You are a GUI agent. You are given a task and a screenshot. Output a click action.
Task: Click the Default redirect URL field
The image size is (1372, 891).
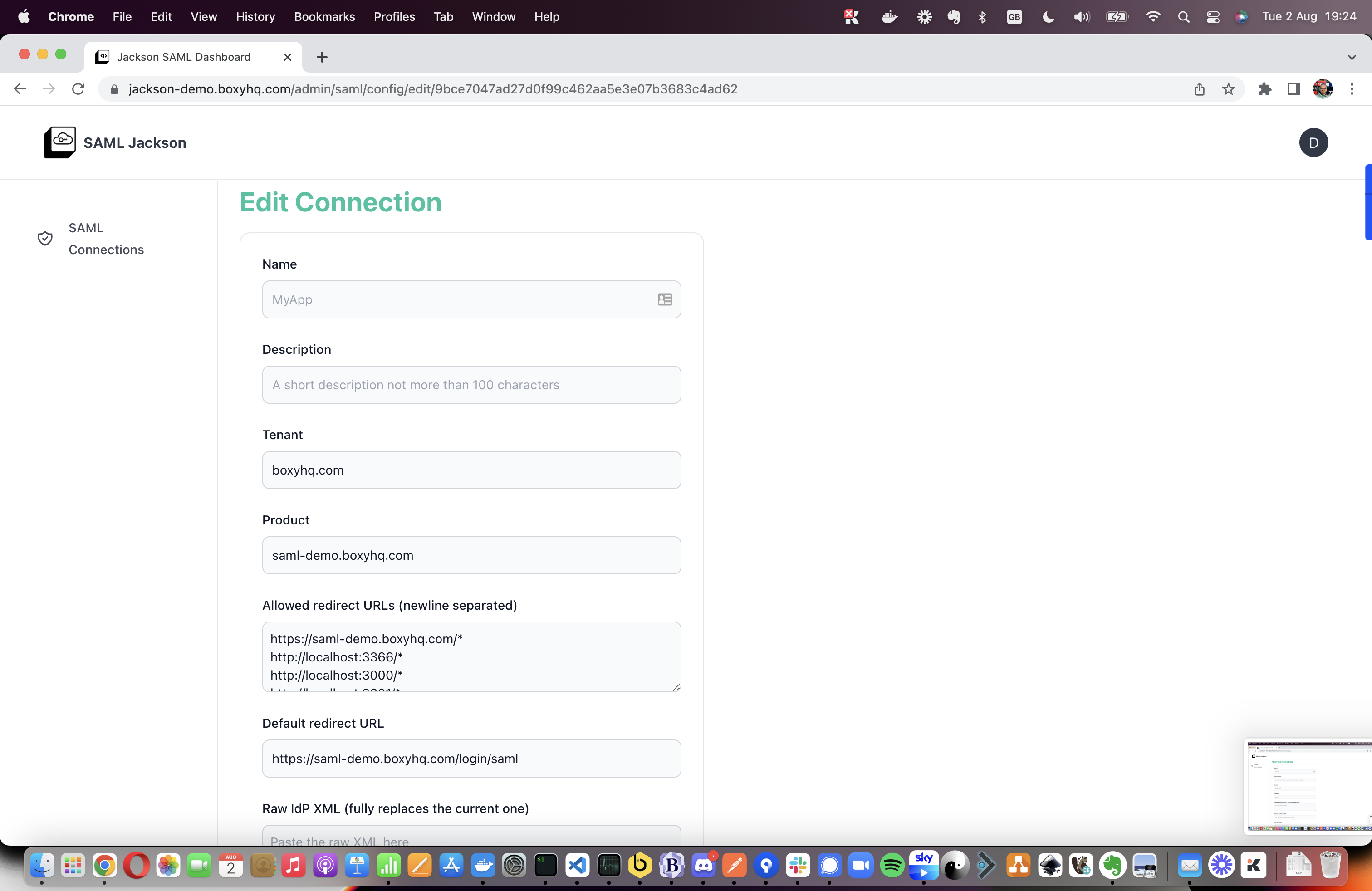[x=471, y=759]
